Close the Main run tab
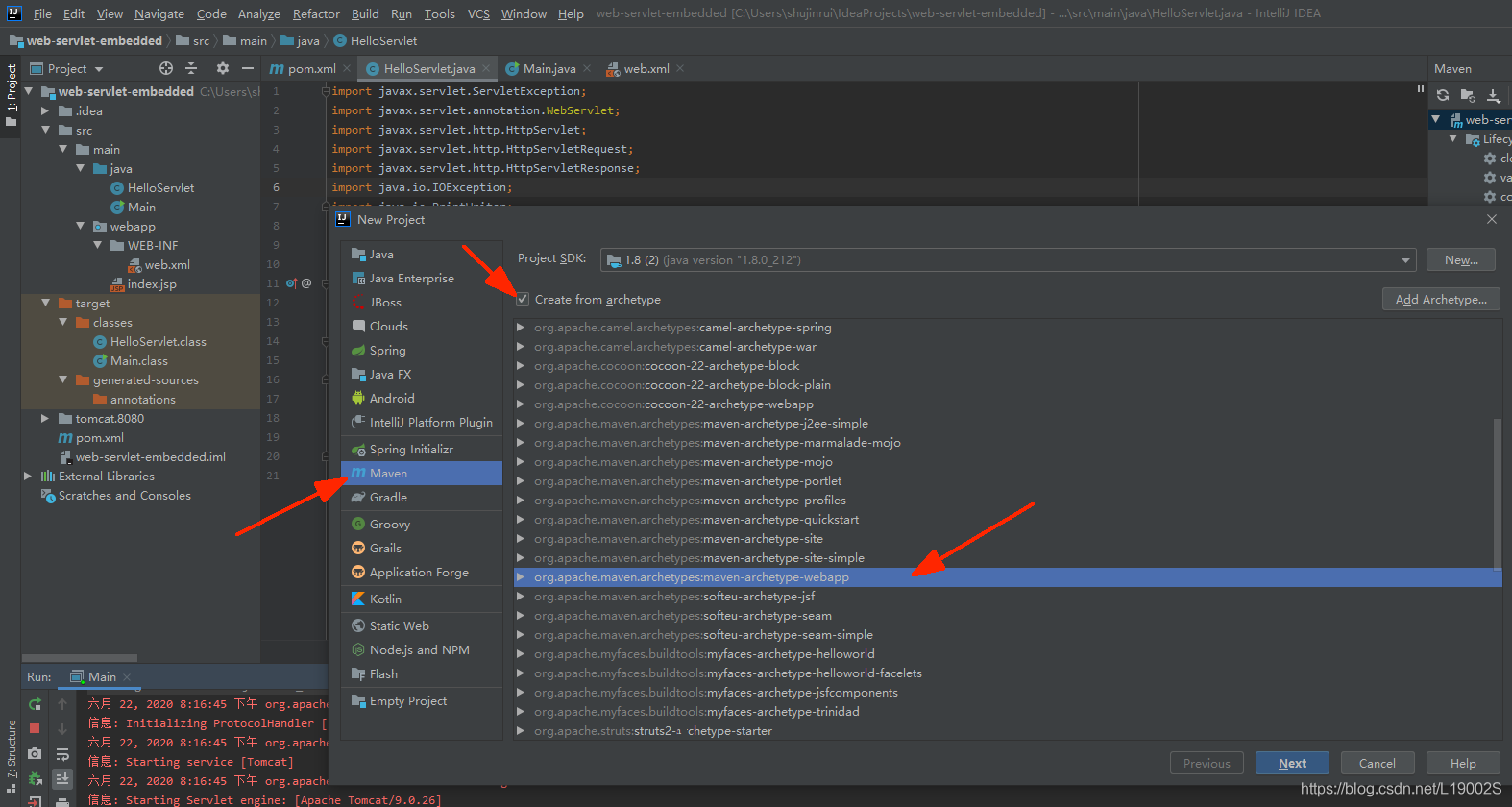The width and height of the screenshot is (1512, 807). (127, 676)
